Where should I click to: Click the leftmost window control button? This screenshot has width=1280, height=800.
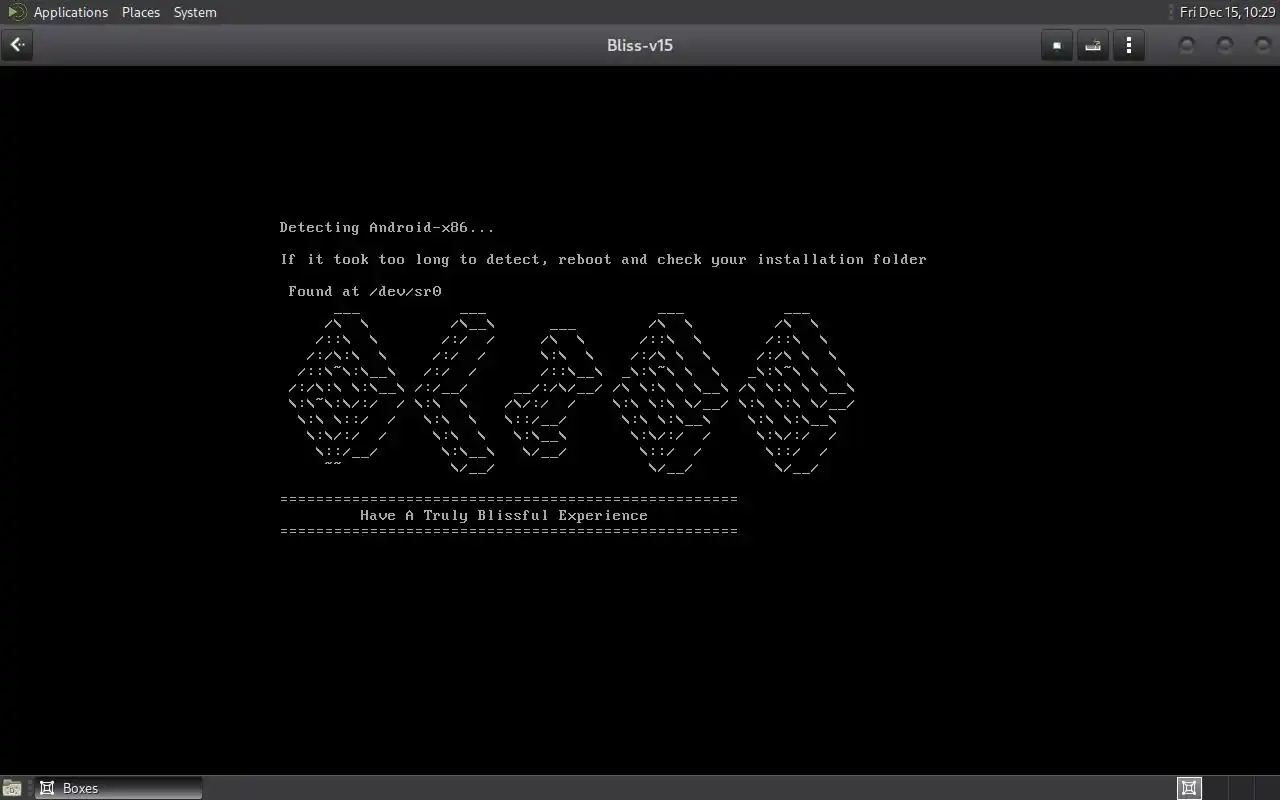coord(1186,45)
